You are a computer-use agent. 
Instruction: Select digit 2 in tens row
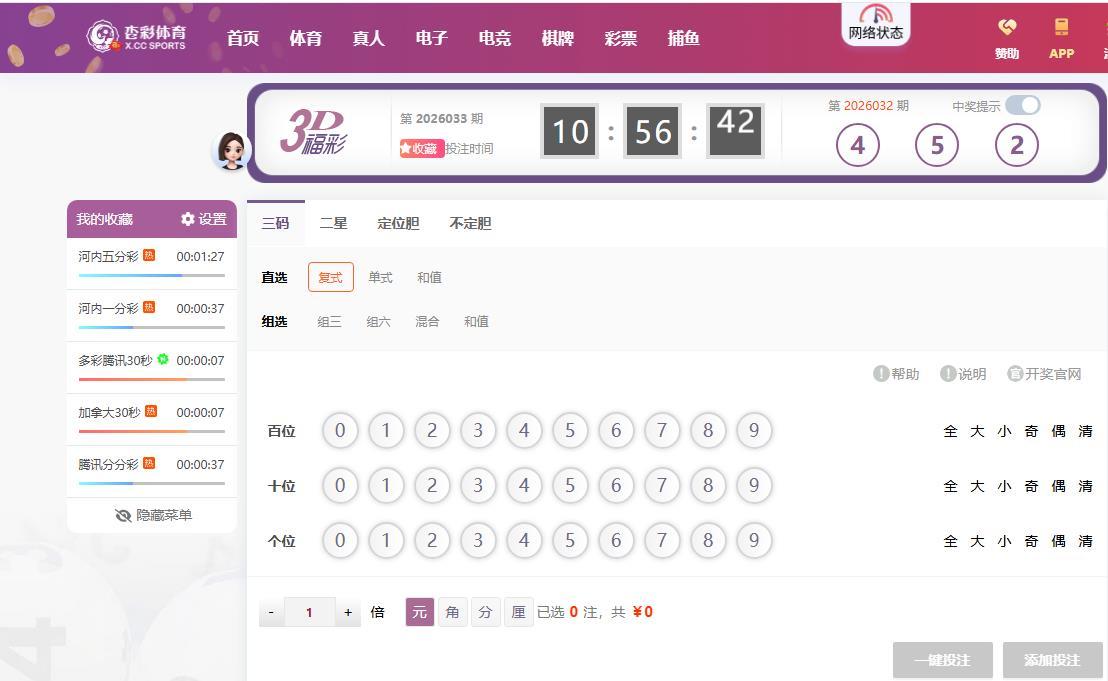432,485
